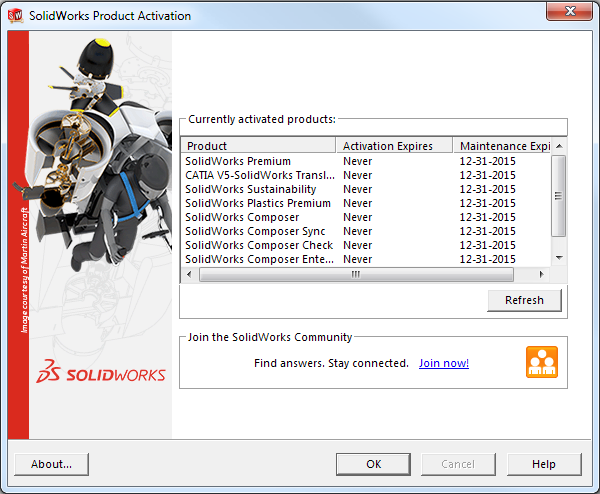The height and width of the screenshot is (494, 600).
Task: Click the SolidWorks title bar app icon
Action: click(16, 16)
